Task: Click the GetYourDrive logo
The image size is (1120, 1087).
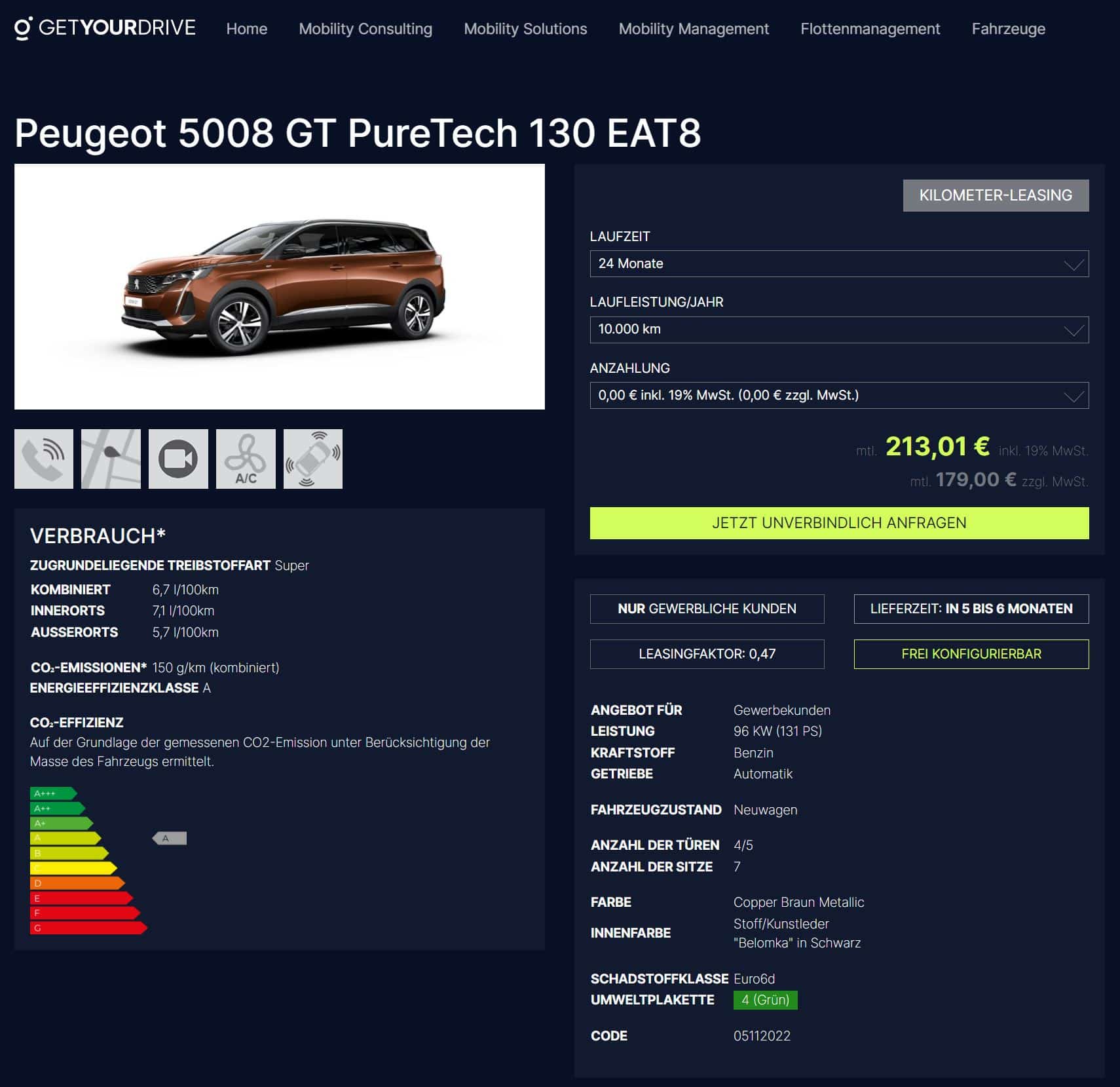Action: click(105, 28)
